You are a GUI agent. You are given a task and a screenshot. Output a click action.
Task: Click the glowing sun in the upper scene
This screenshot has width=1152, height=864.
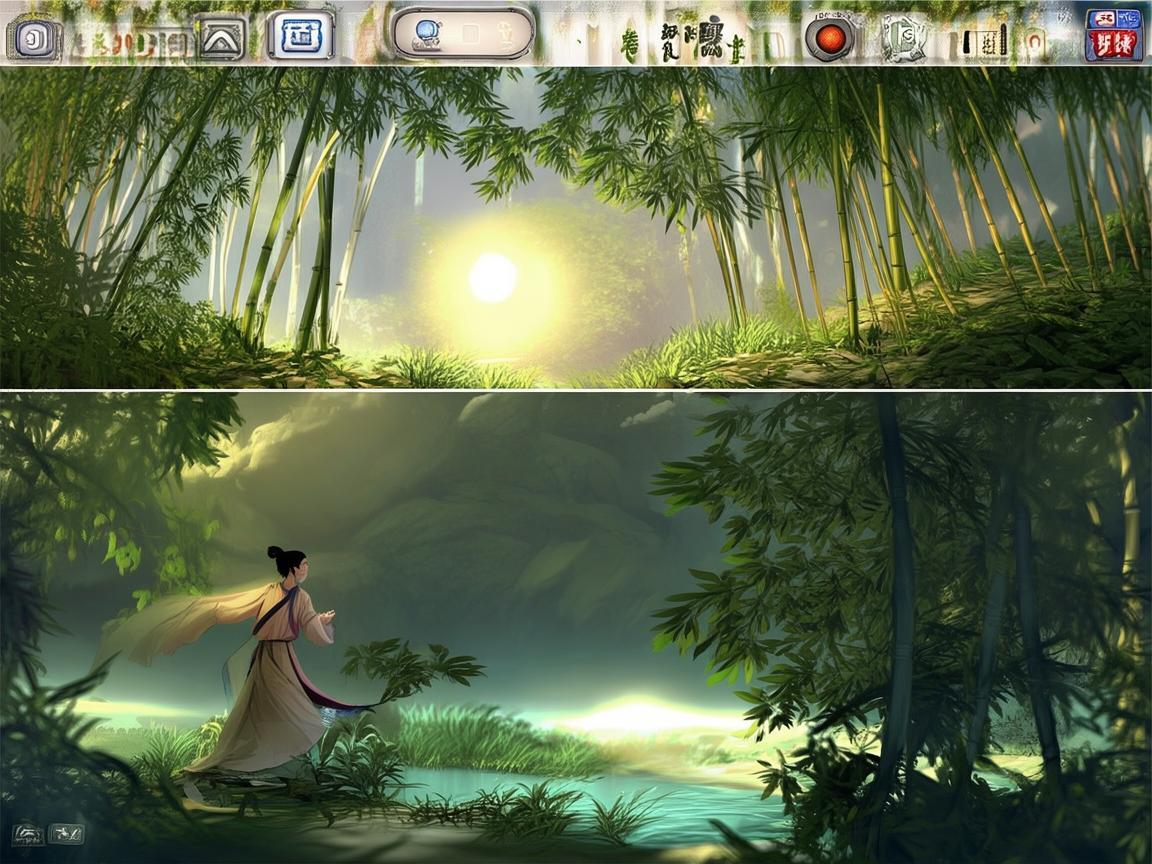[493, 278]
